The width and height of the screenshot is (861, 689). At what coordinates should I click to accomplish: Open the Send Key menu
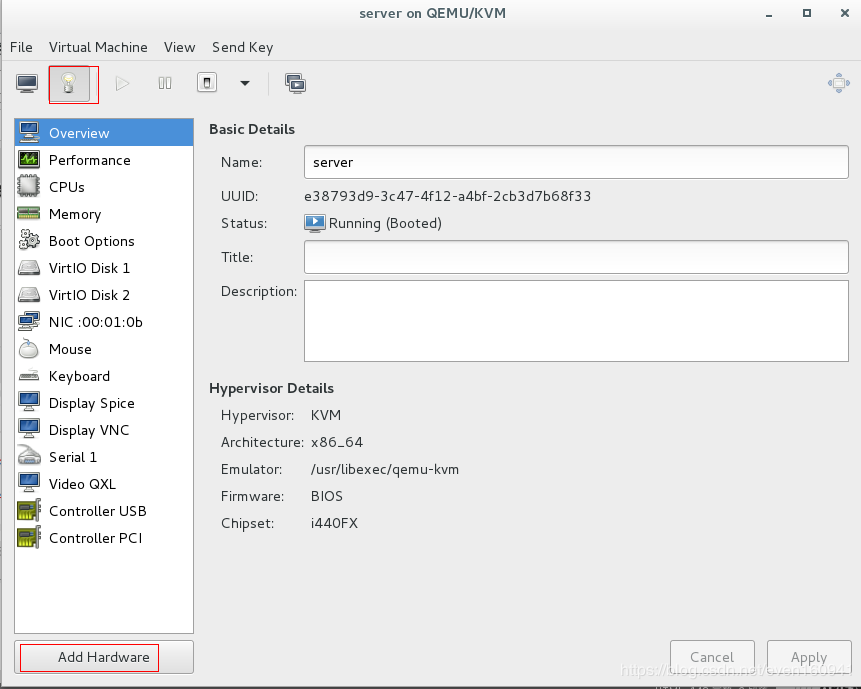click(242, 47)
